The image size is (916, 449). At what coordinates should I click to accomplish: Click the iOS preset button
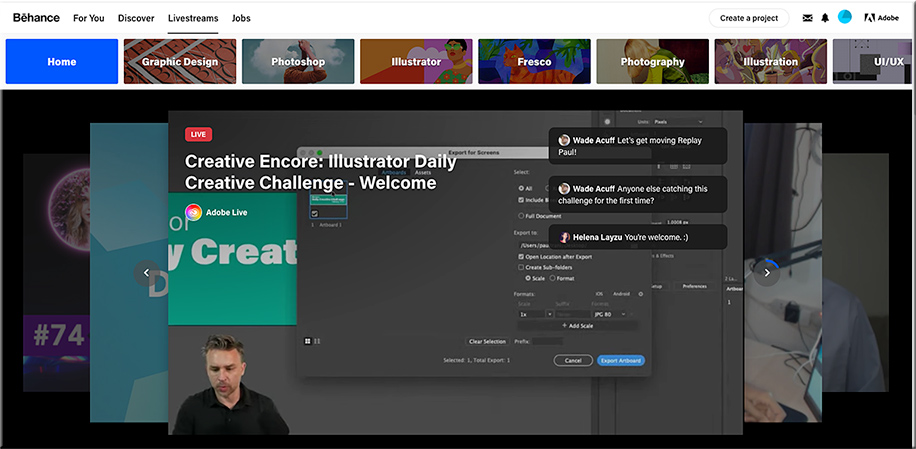pos(599,294)
